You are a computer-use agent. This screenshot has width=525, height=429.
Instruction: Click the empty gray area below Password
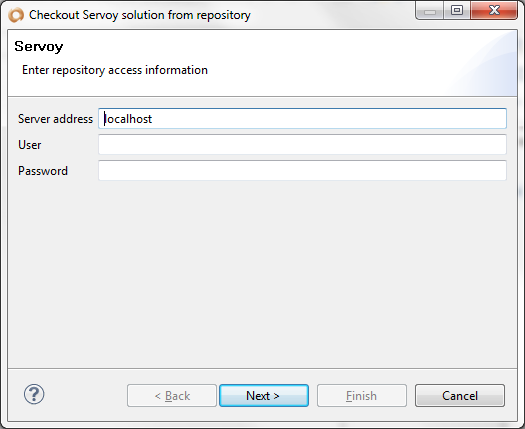(262, 274)
